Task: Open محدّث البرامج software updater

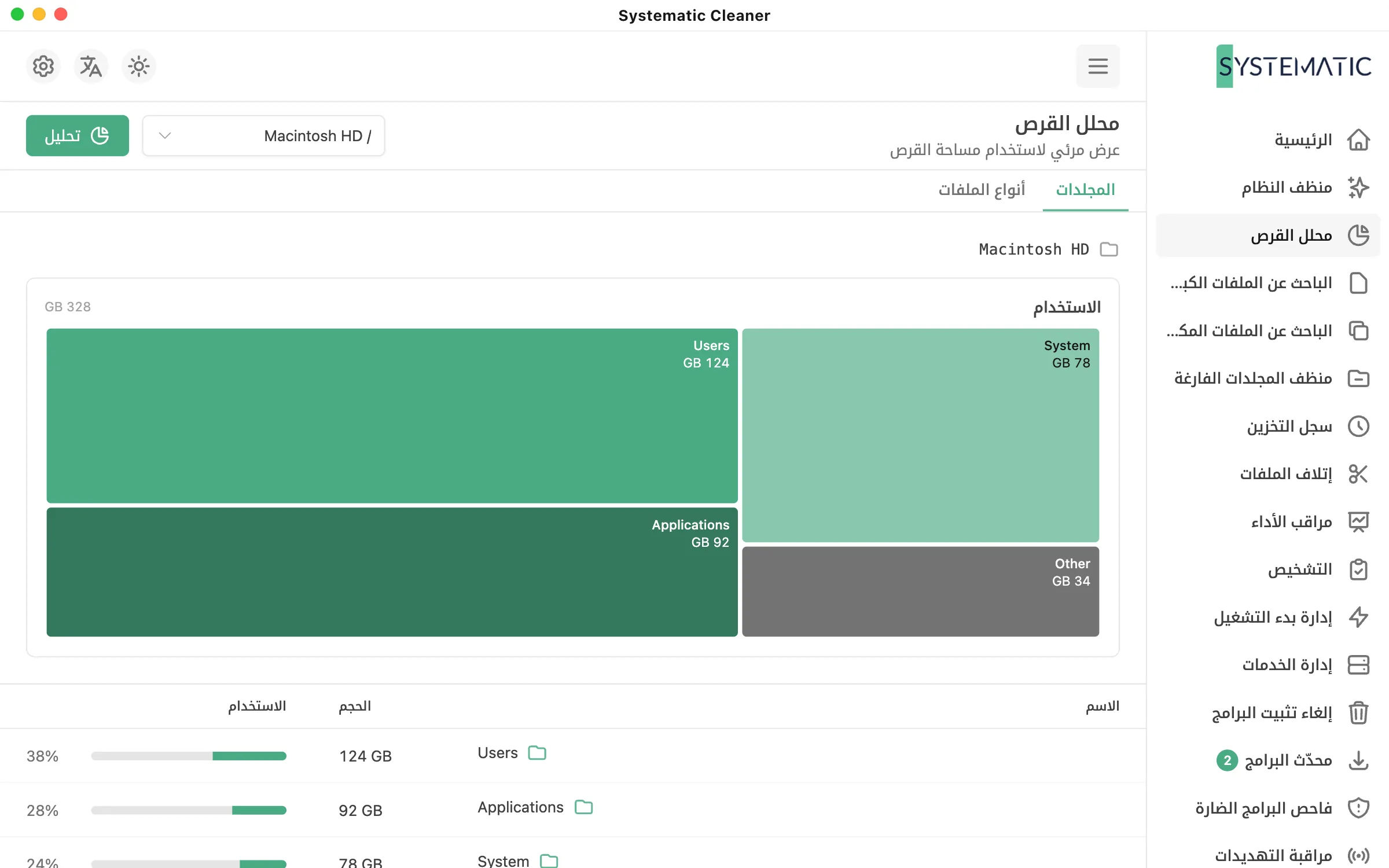Action: click(1268, 760)
